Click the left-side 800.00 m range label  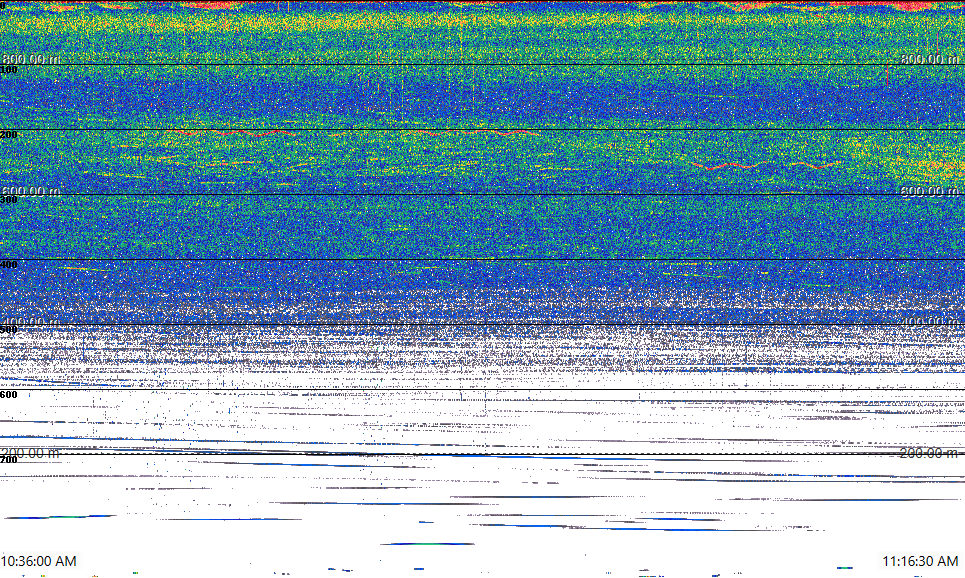31,58
